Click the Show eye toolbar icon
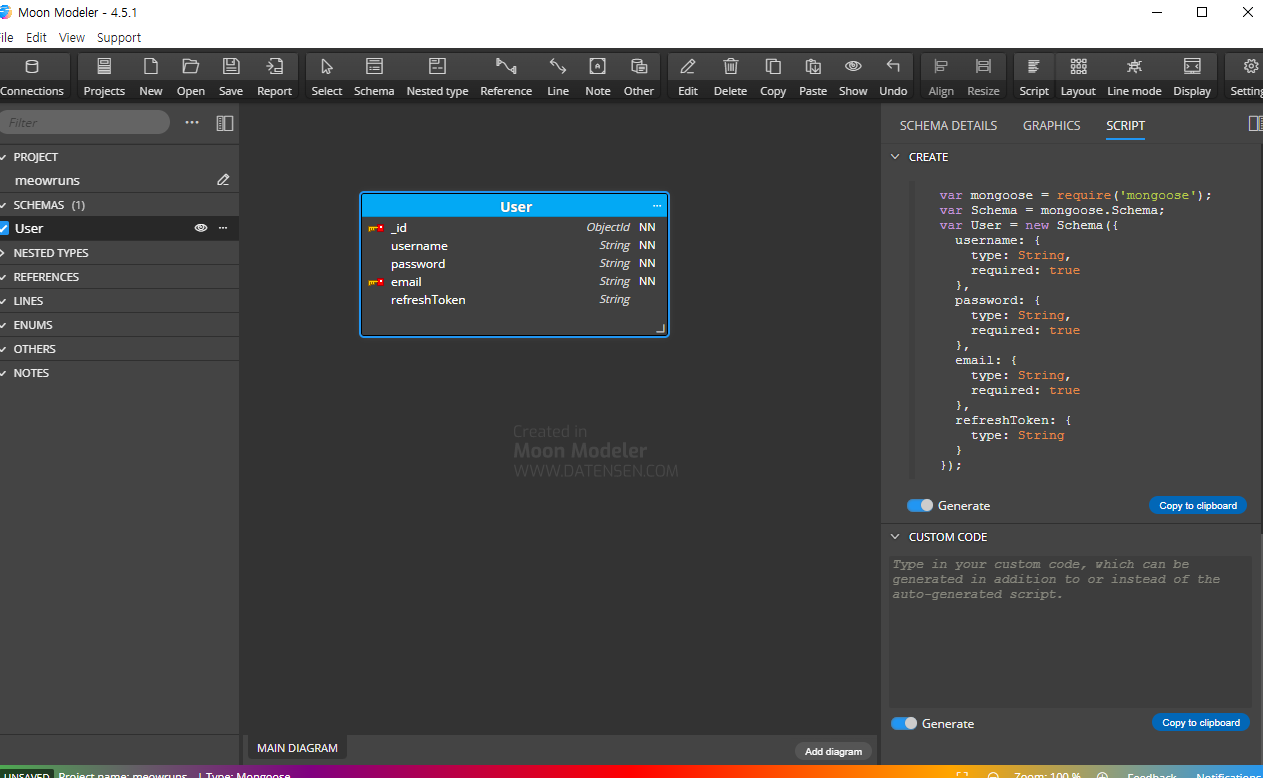This screenshot has height=778, width=1263. (x=853, y=77)
